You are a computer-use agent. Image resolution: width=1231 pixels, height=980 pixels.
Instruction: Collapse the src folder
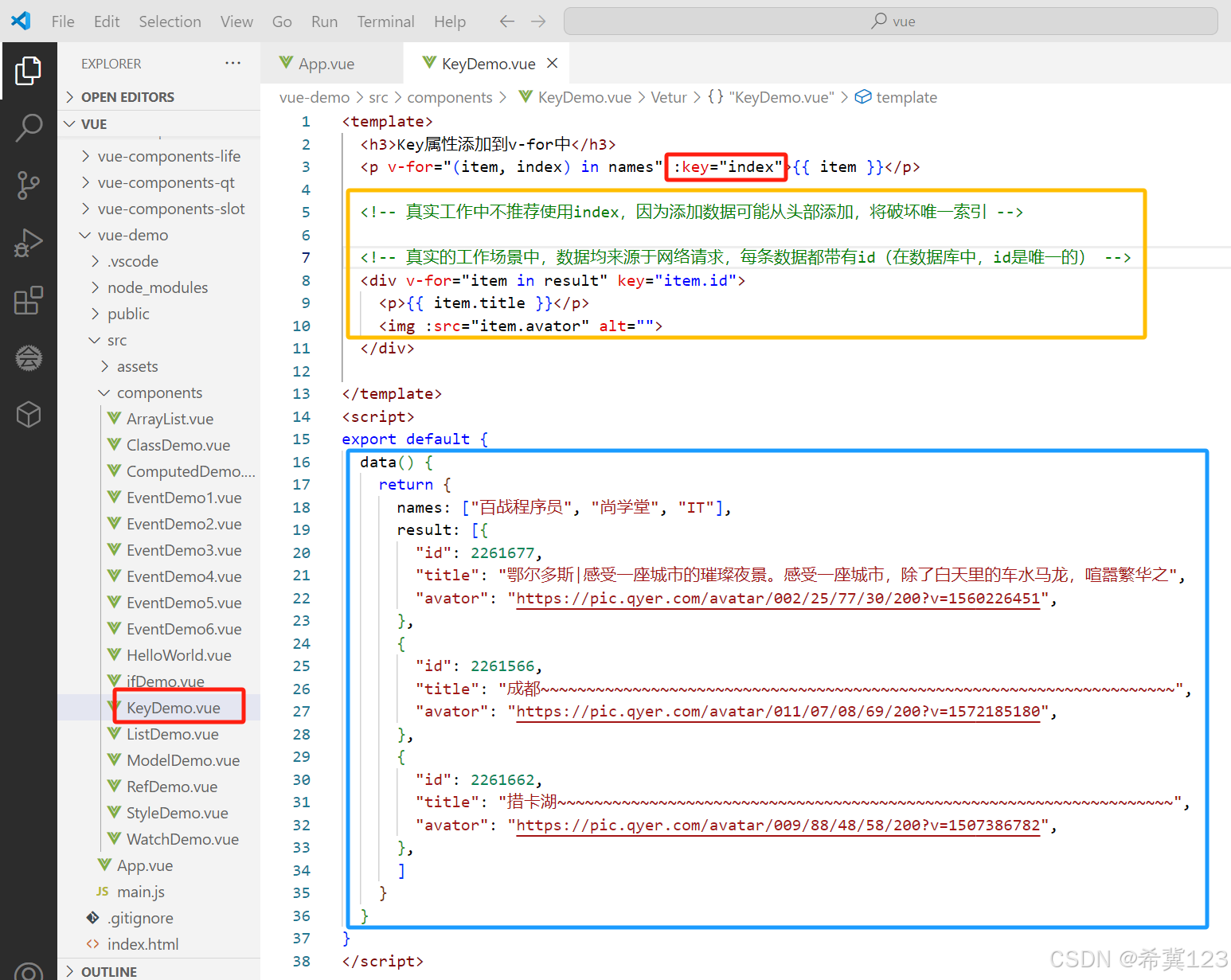[x=159, y=340]
